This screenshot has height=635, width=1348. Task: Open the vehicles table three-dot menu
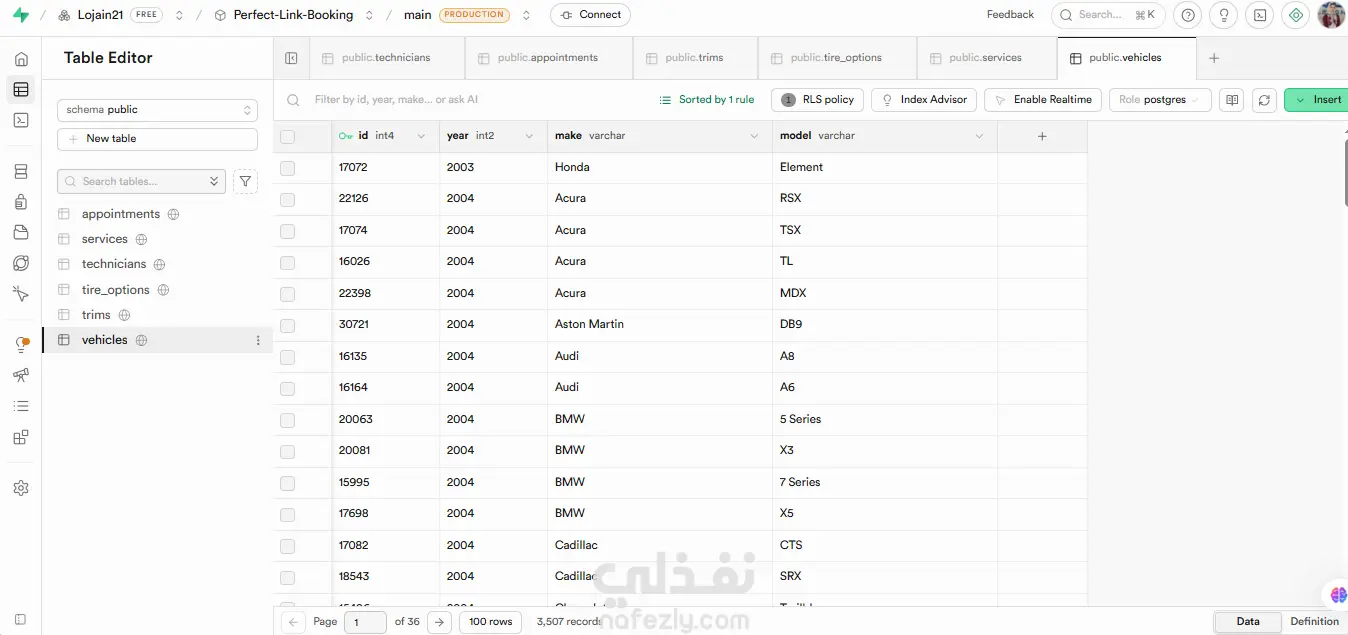[x=258, y=340]
